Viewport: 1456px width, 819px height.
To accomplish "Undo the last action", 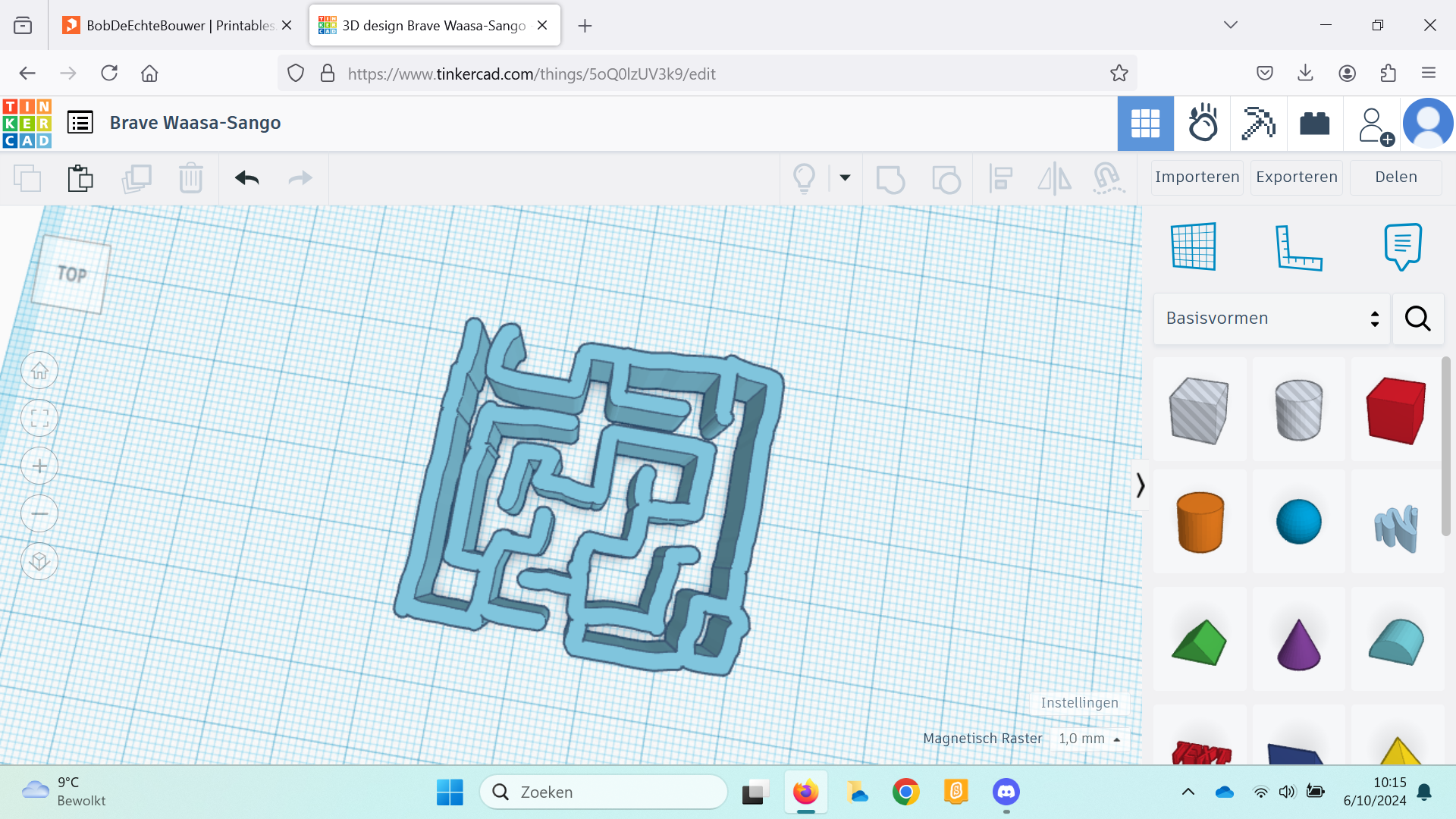I will pyautogui.click(x=247, y=178).
